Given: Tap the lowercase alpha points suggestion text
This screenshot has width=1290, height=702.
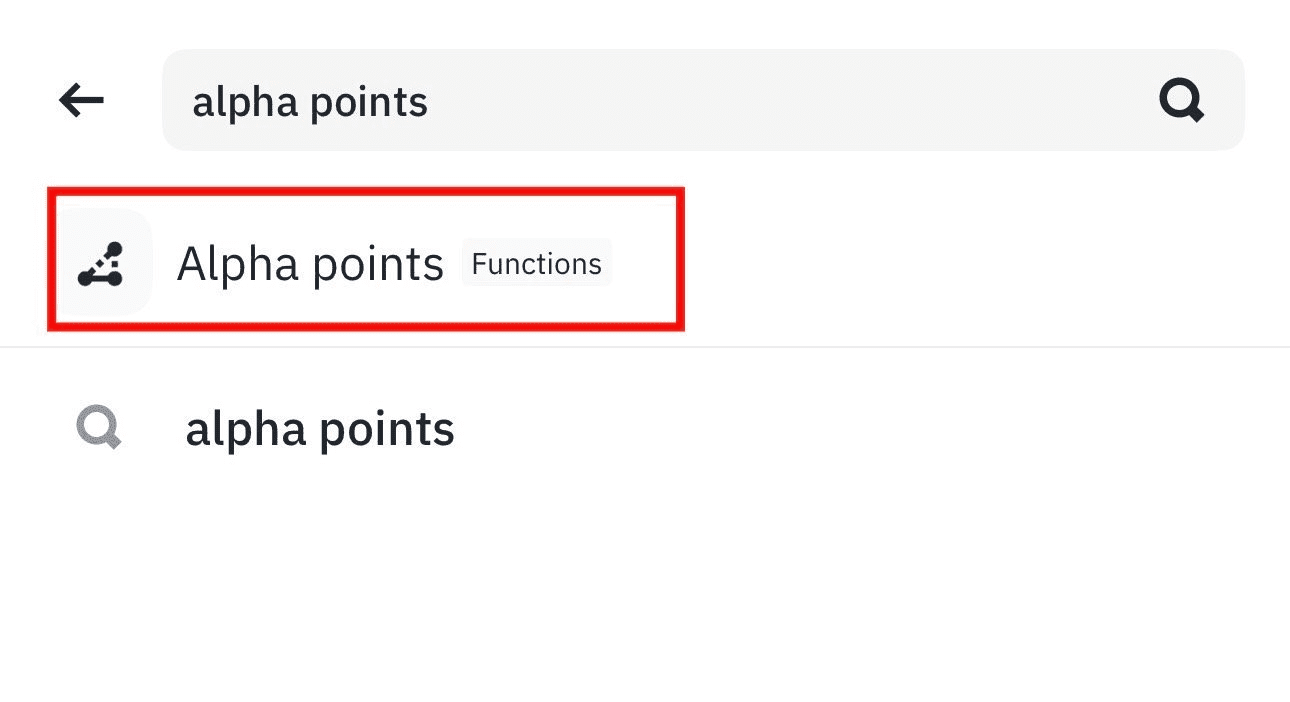Looking at the screenshot, I should (320, 430).
